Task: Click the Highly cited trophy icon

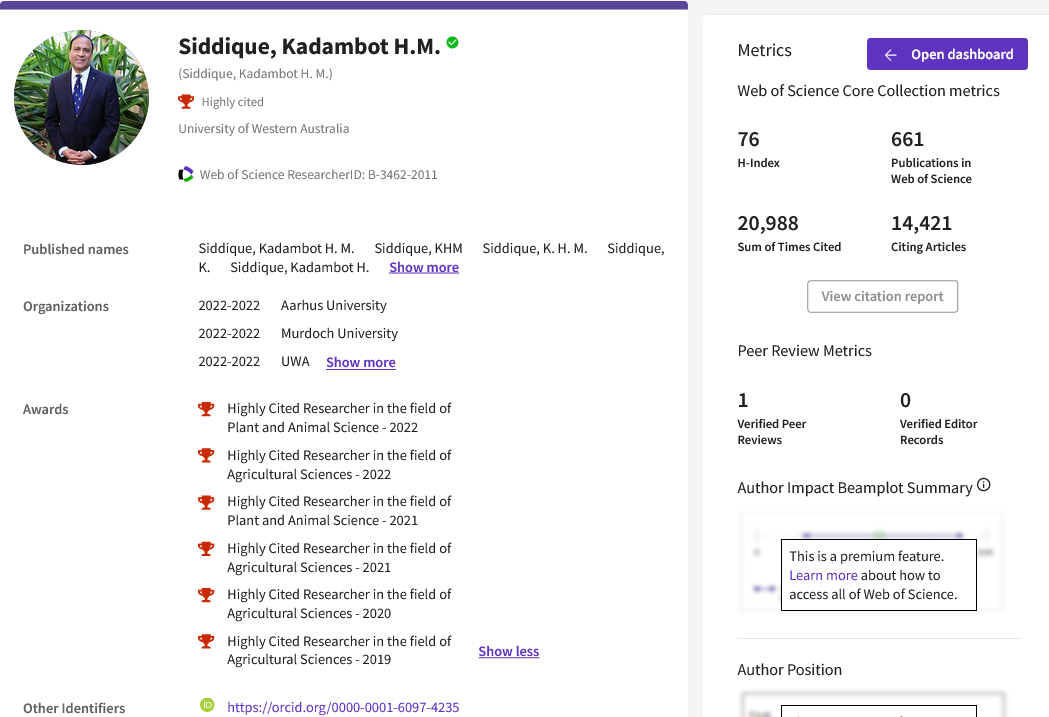Action: click(x=186, y=102)
